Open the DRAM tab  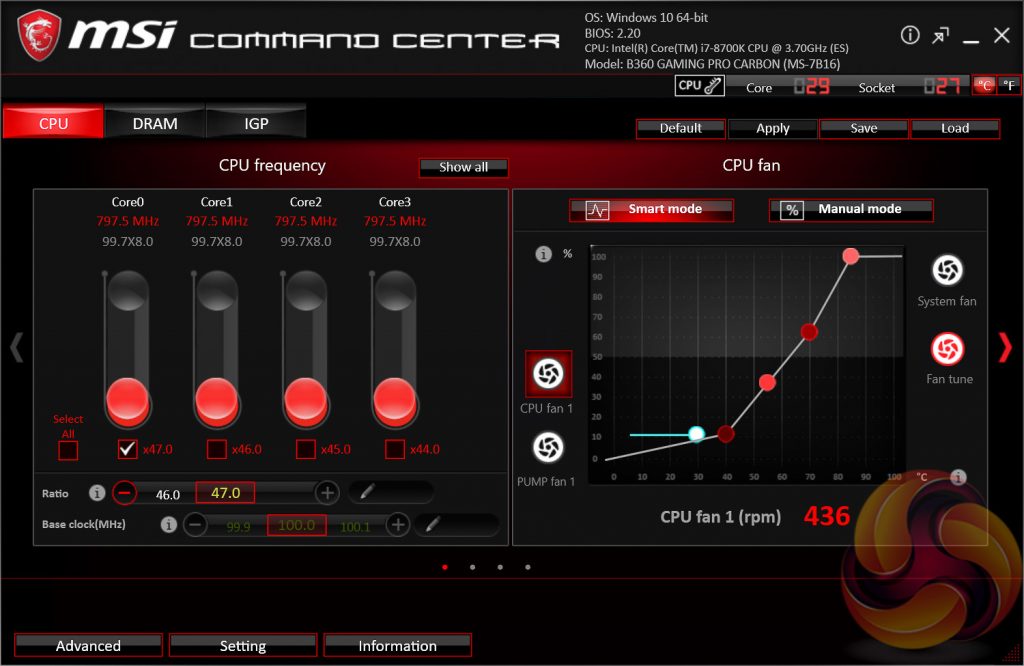155,123
